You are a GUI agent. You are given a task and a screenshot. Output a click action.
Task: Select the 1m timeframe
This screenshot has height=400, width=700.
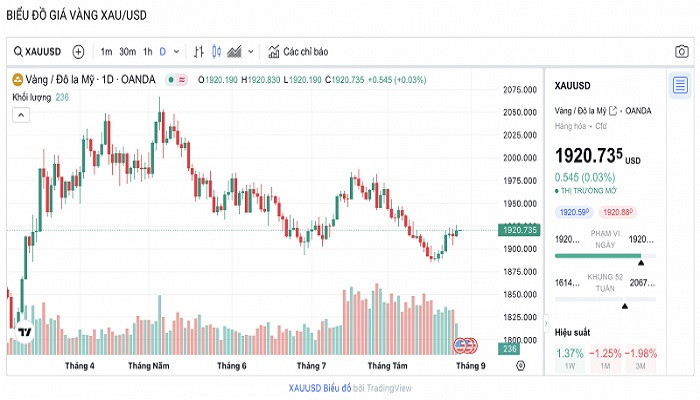point(106,52)
